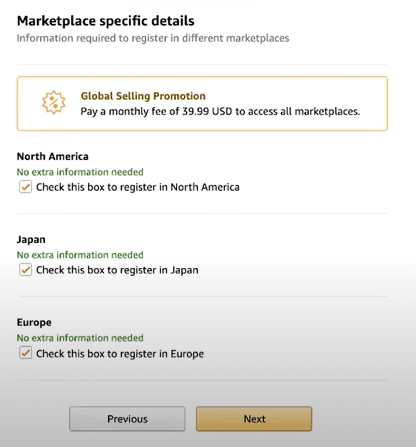The height and width of the screenshot is (447, 416).
Task: Click the Next button
Action: pos(254,419)
